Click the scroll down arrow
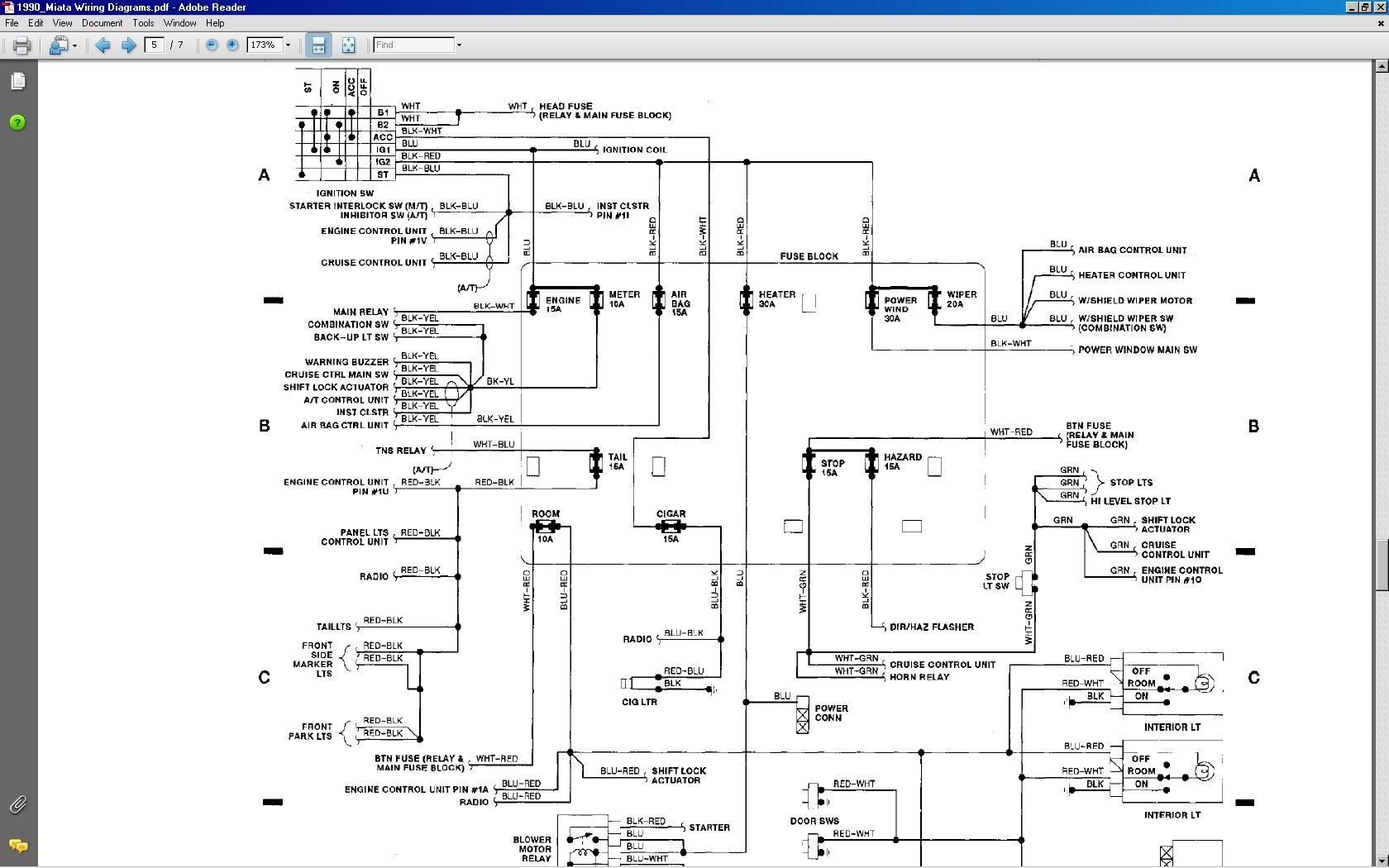 click(x=1382, y=860)
